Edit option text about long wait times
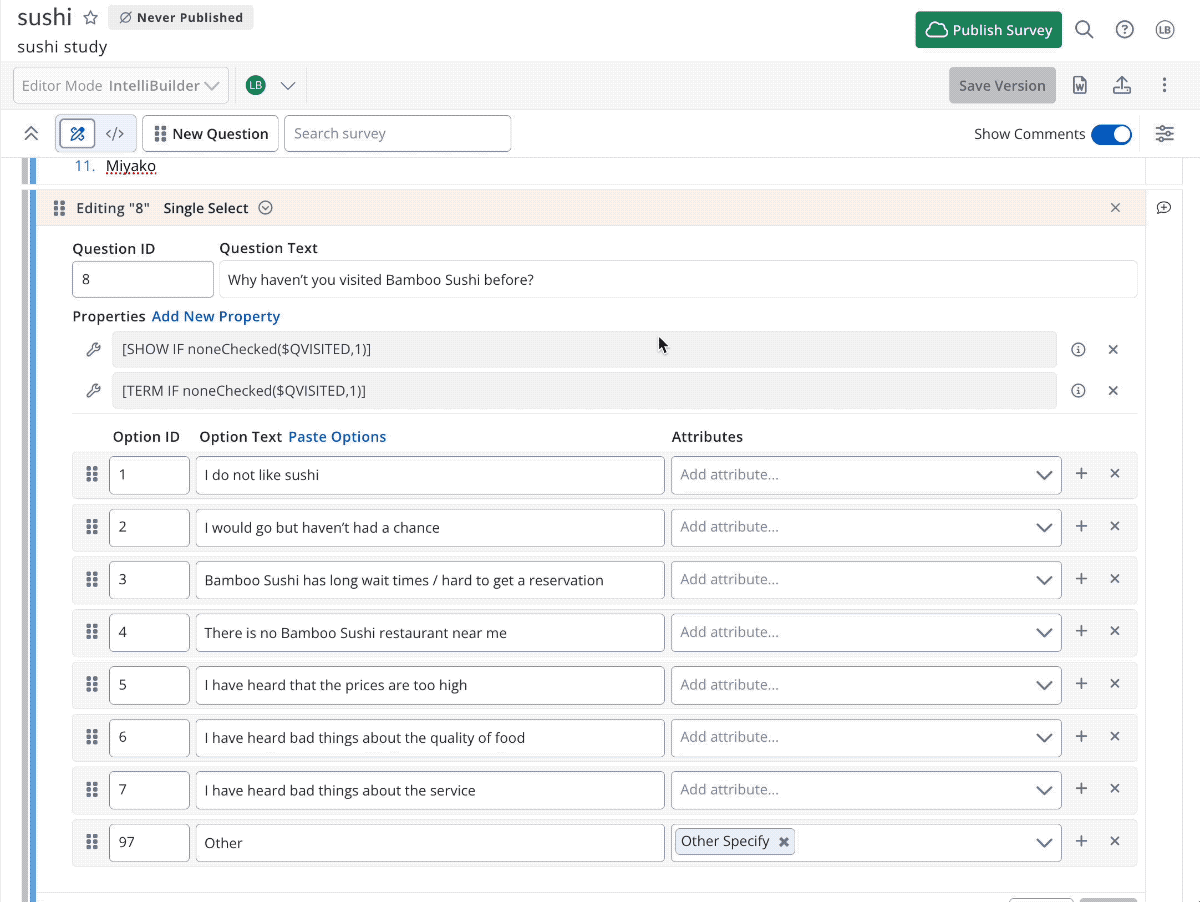This screenshot has height=902, width=1200. [x=430, y=580]
